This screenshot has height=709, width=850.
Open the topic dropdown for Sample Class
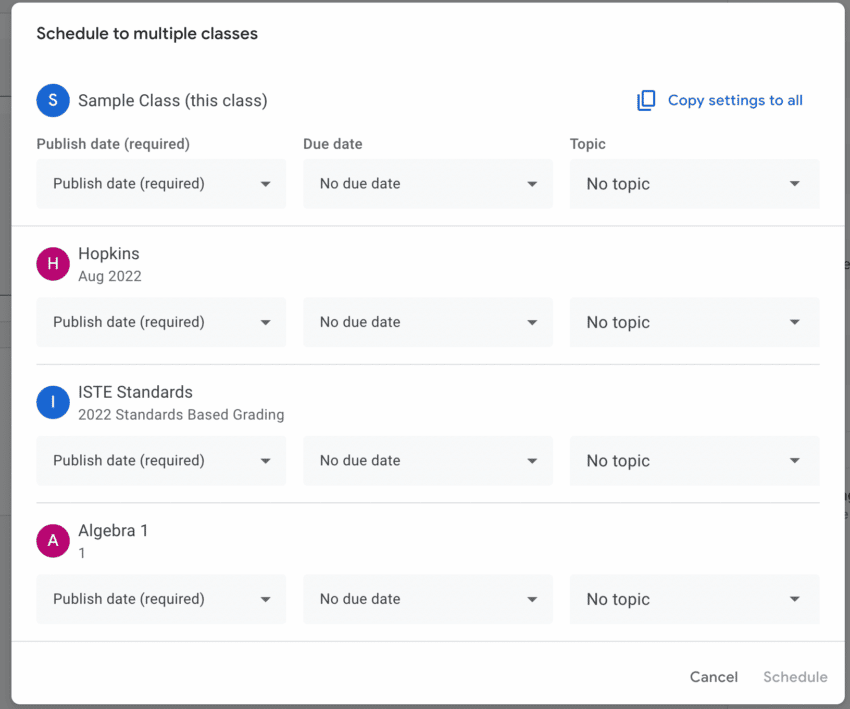pyautogui.click(x=694, y=184)
